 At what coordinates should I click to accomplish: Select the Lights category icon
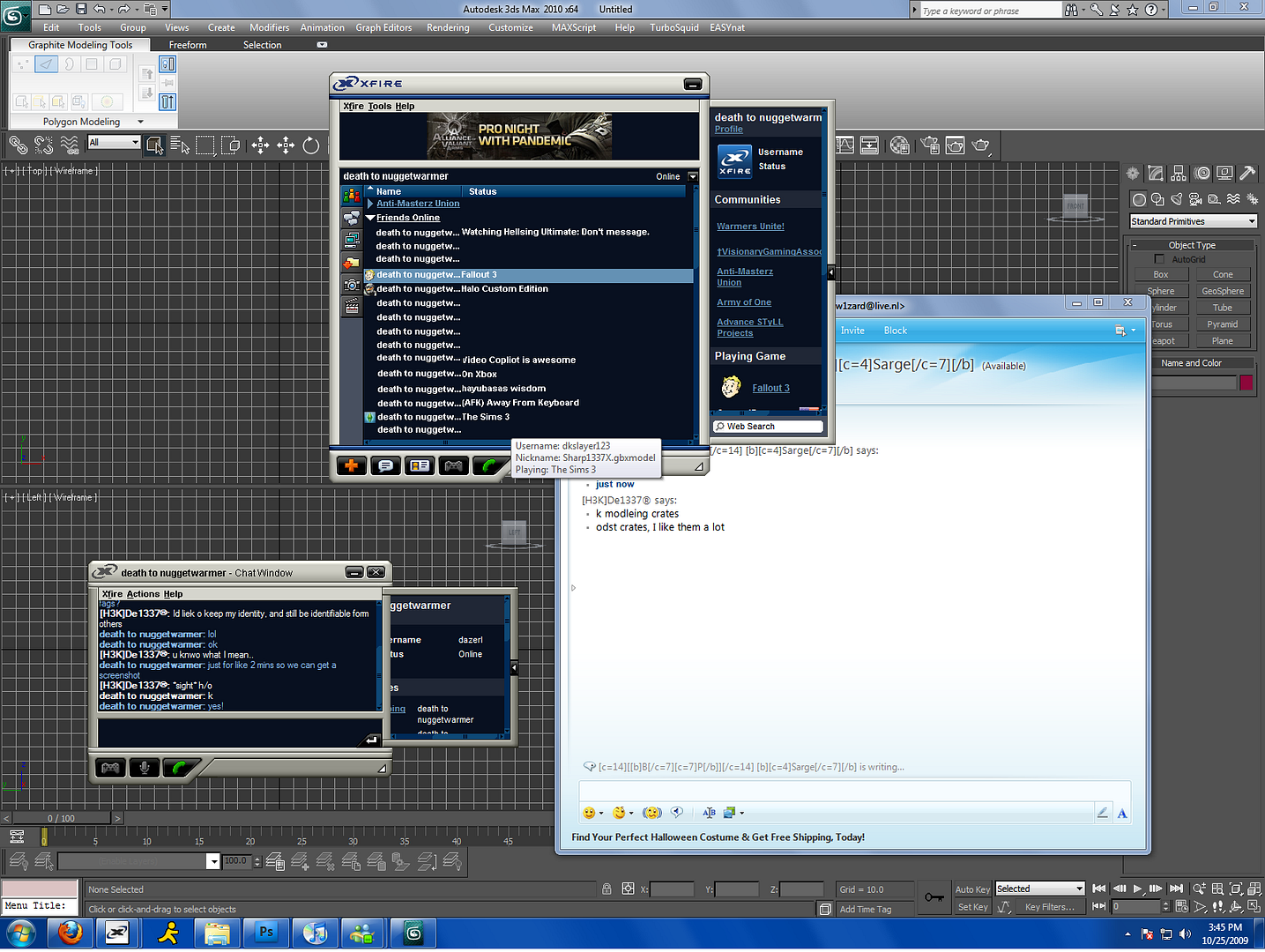tap(1176, 199)
